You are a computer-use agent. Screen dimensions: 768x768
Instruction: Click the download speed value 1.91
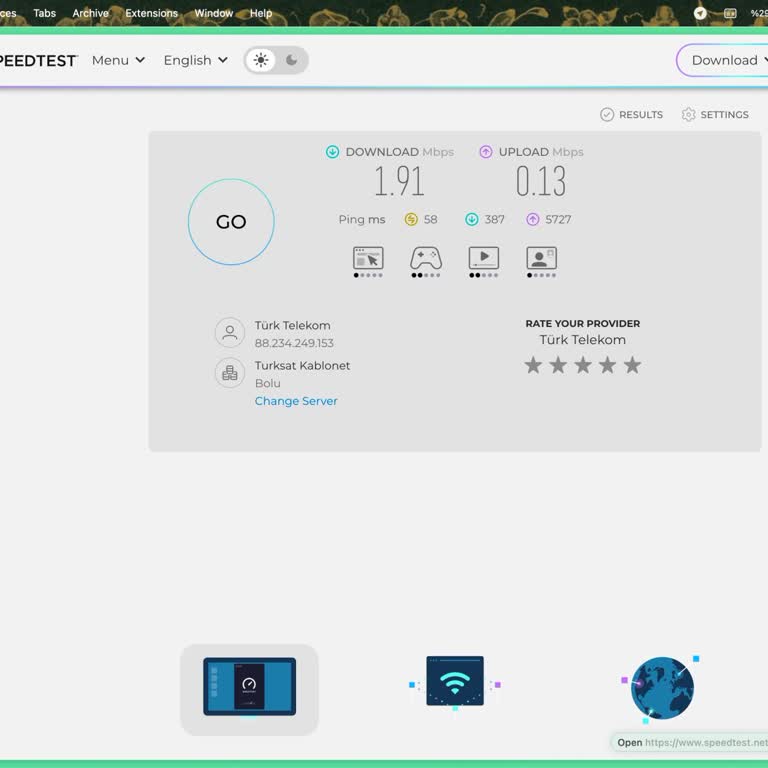[x=399, y=181]
